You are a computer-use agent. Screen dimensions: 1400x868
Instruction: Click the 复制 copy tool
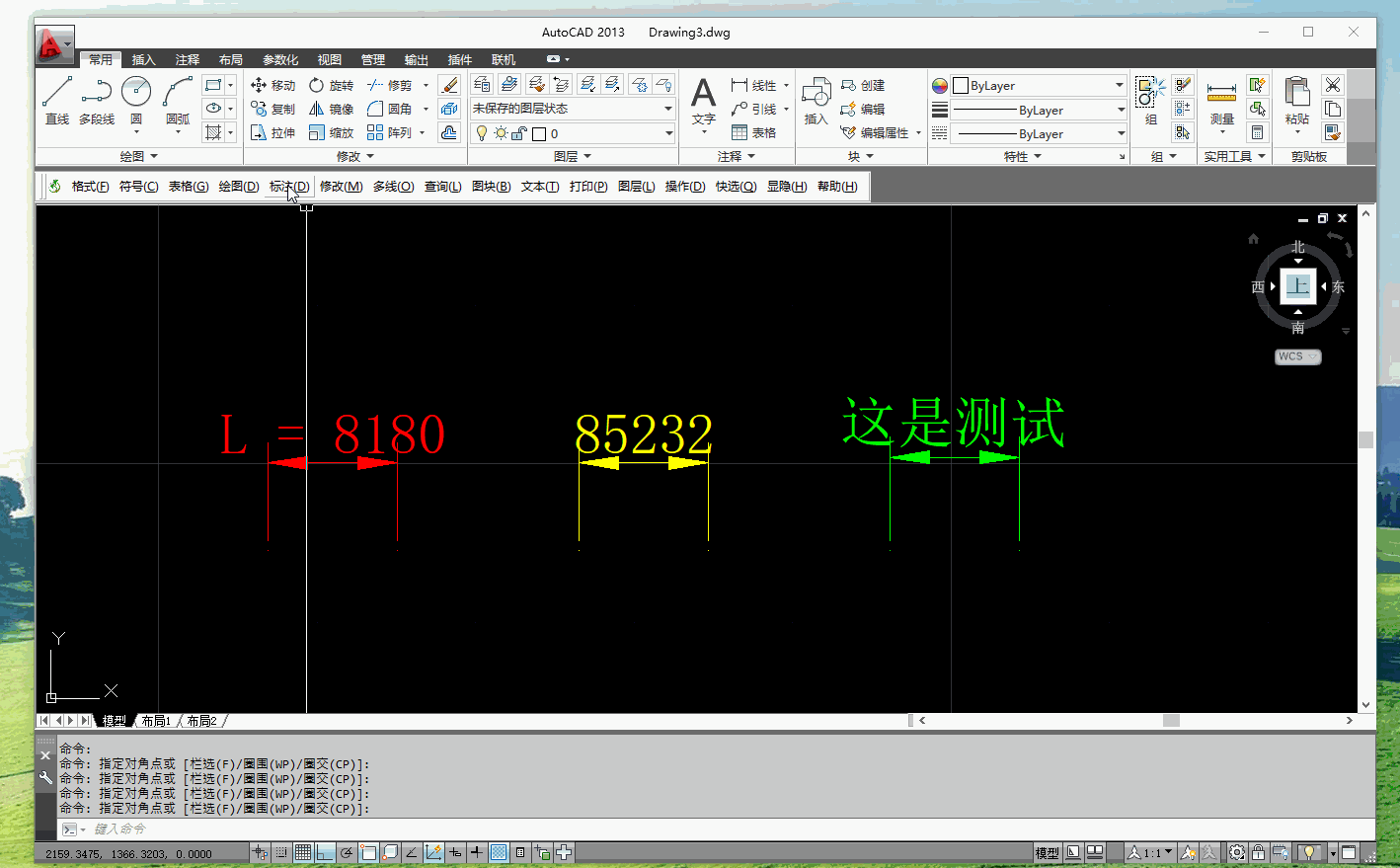pyautogui.click(x=273, y=109)
